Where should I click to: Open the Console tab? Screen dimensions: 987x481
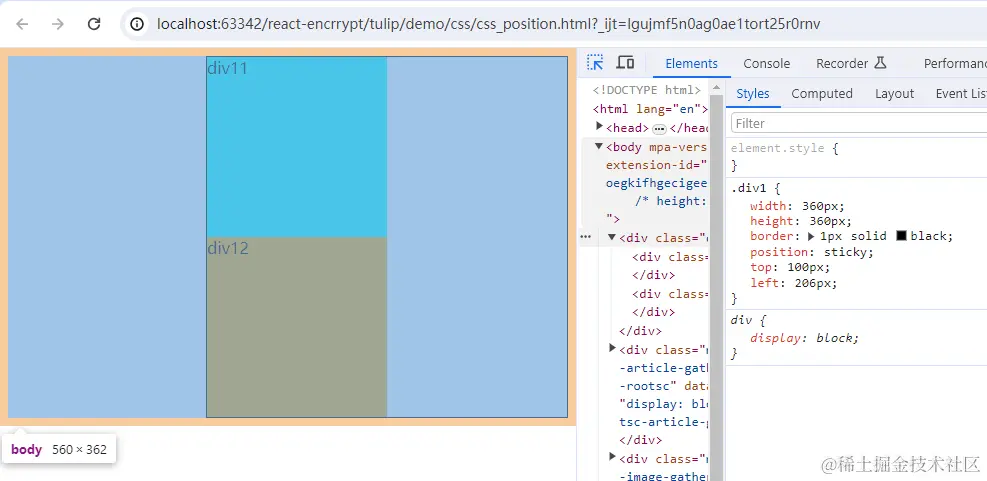pos(766,64)
